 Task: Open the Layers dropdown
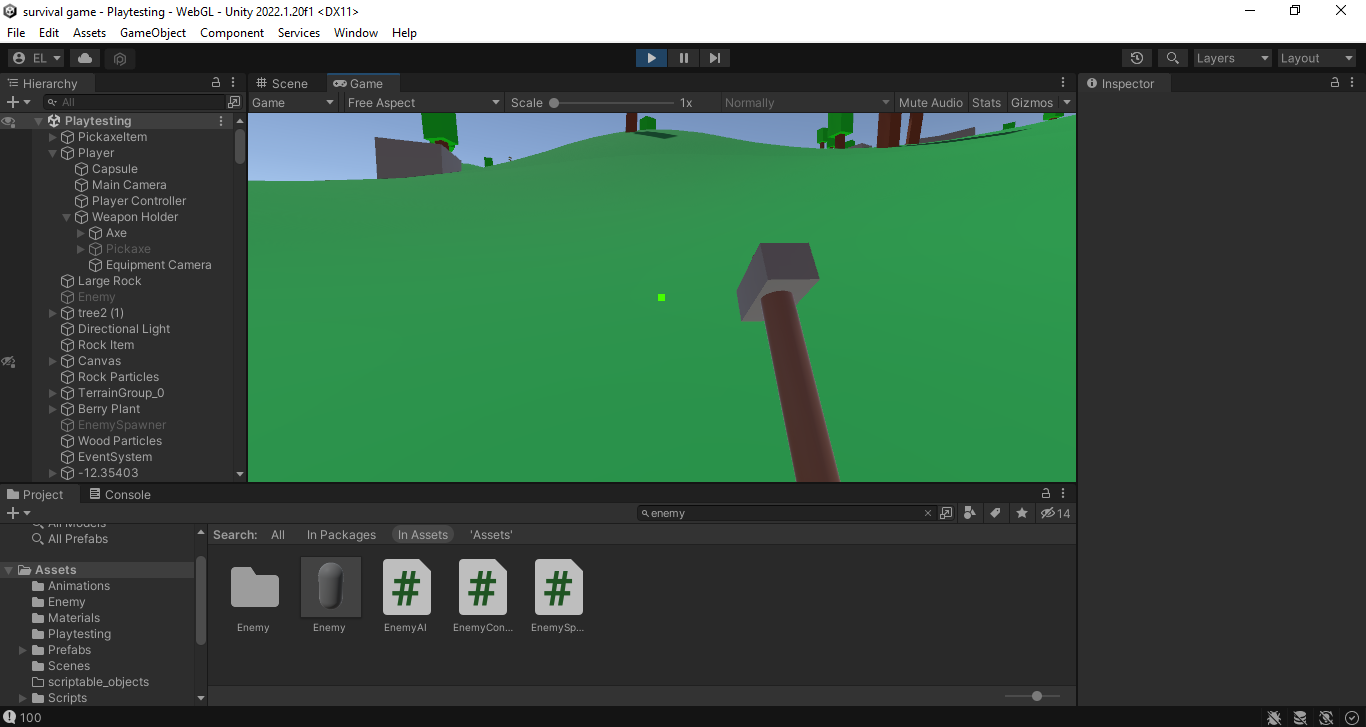click(1232, 57)
